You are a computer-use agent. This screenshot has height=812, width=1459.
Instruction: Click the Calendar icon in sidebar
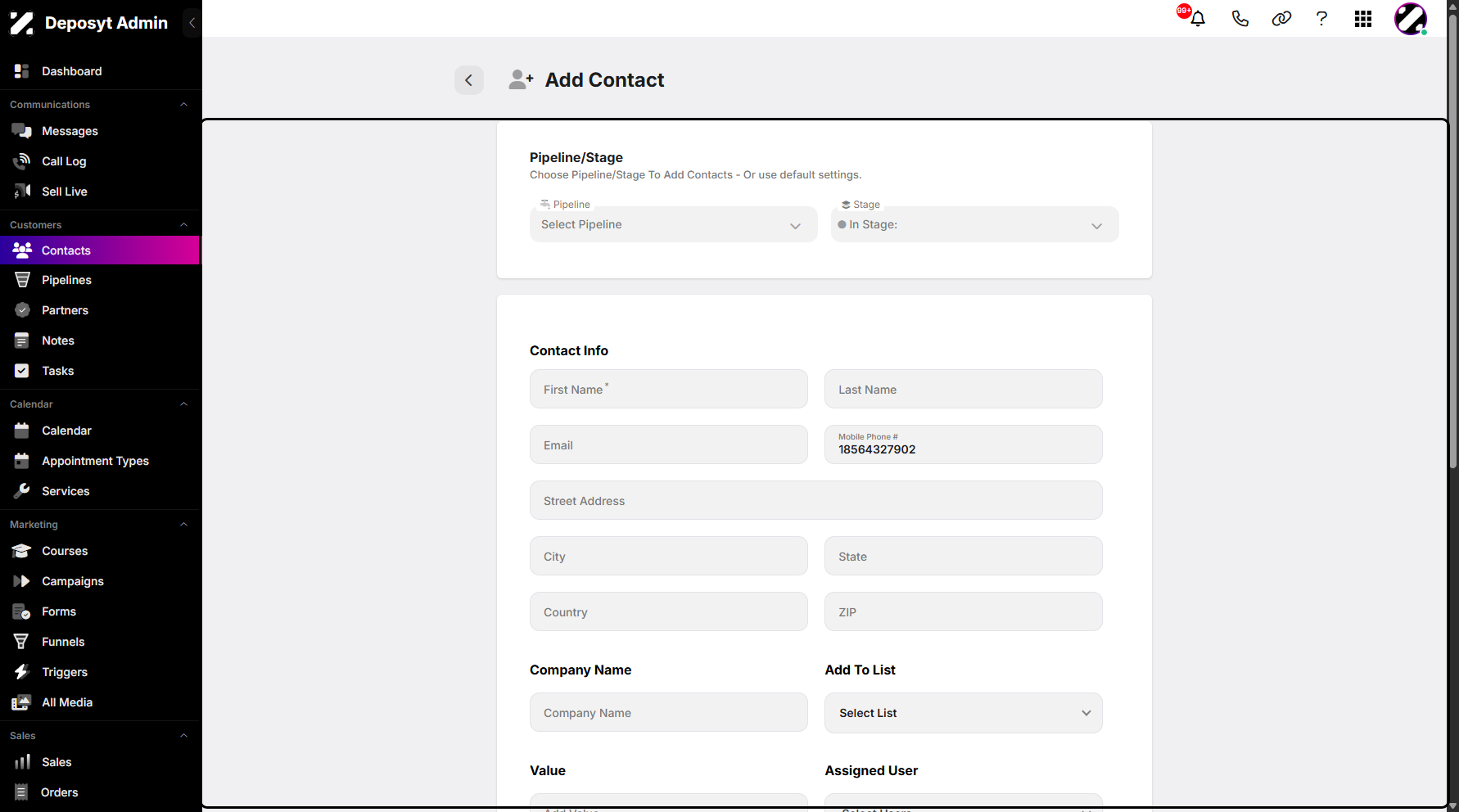click(x=22, y=431)
